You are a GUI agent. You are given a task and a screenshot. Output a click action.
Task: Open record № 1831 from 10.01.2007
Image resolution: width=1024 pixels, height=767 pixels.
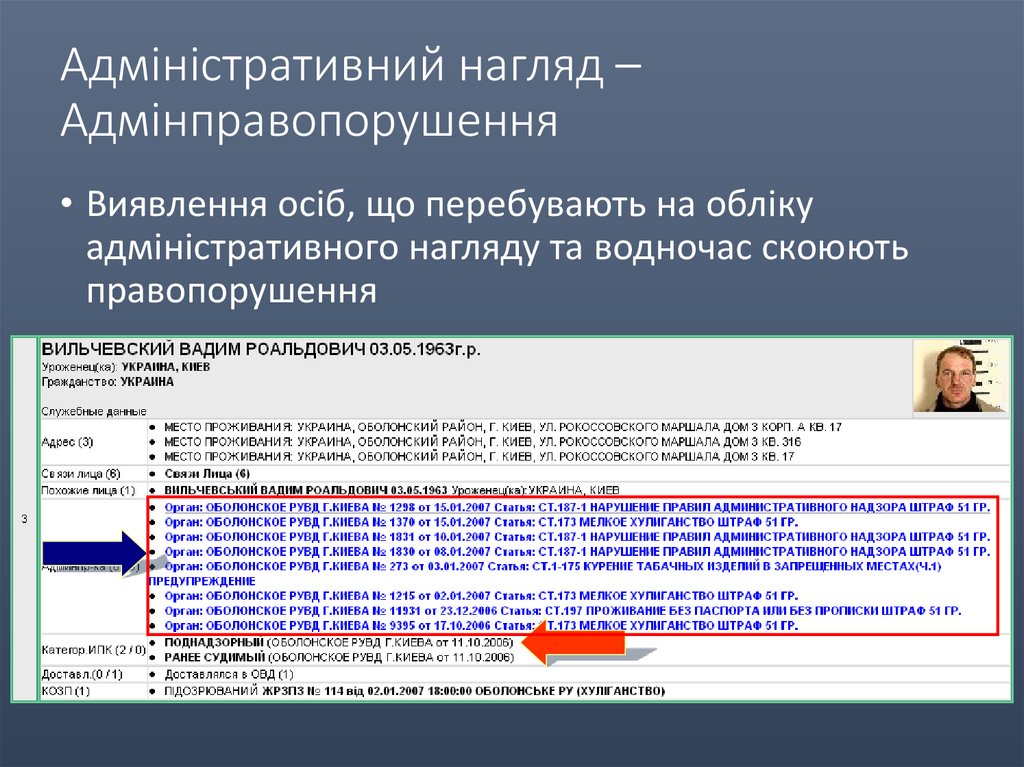click(570, 537)
